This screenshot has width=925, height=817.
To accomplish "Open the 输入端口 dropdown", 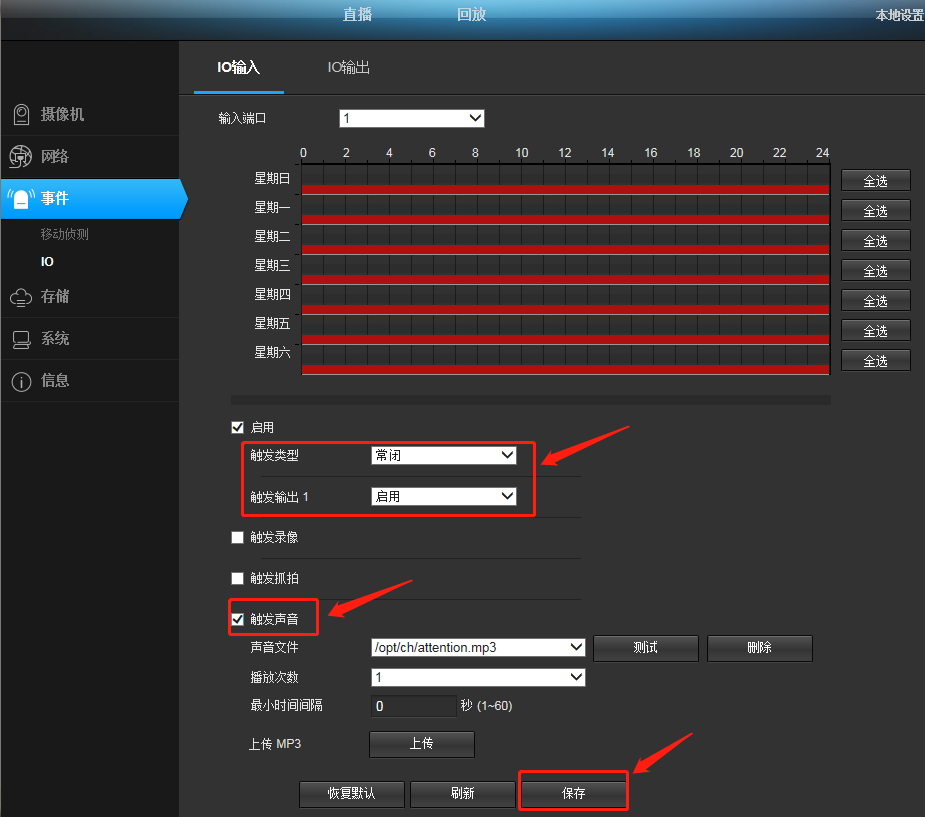I will [x=411, y=119].
